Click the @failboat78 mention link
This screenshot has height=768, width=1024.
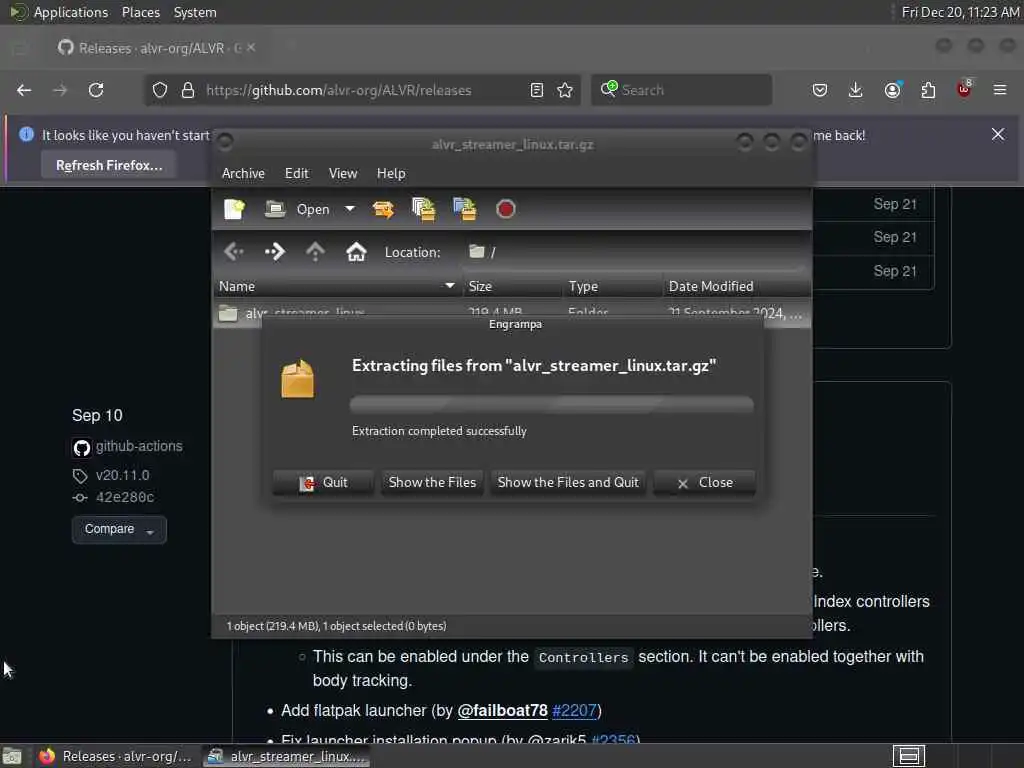tap(502, 711)
